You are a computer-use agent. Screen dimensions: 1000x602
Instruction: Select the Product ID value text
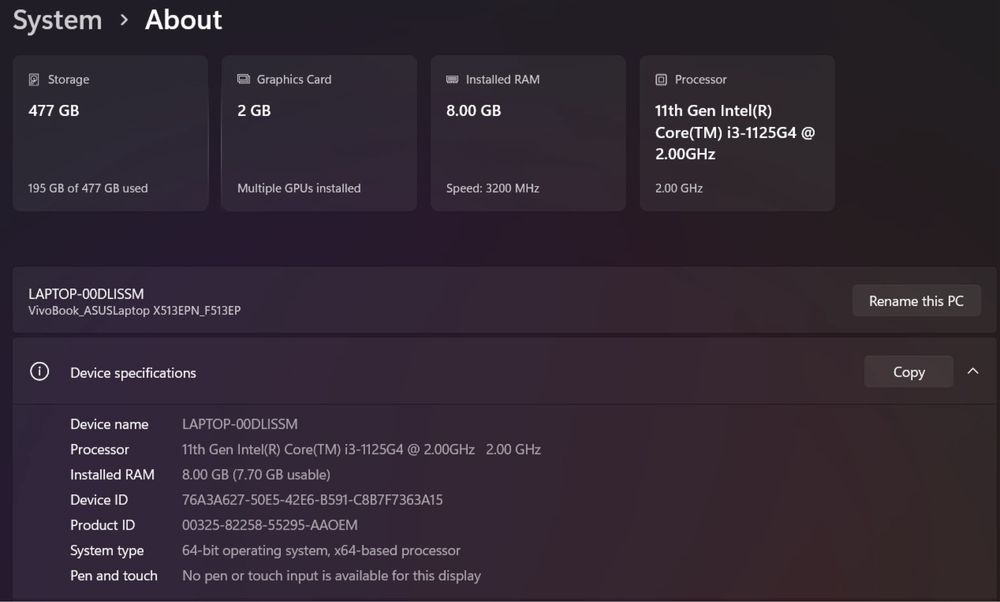(269, 525)
